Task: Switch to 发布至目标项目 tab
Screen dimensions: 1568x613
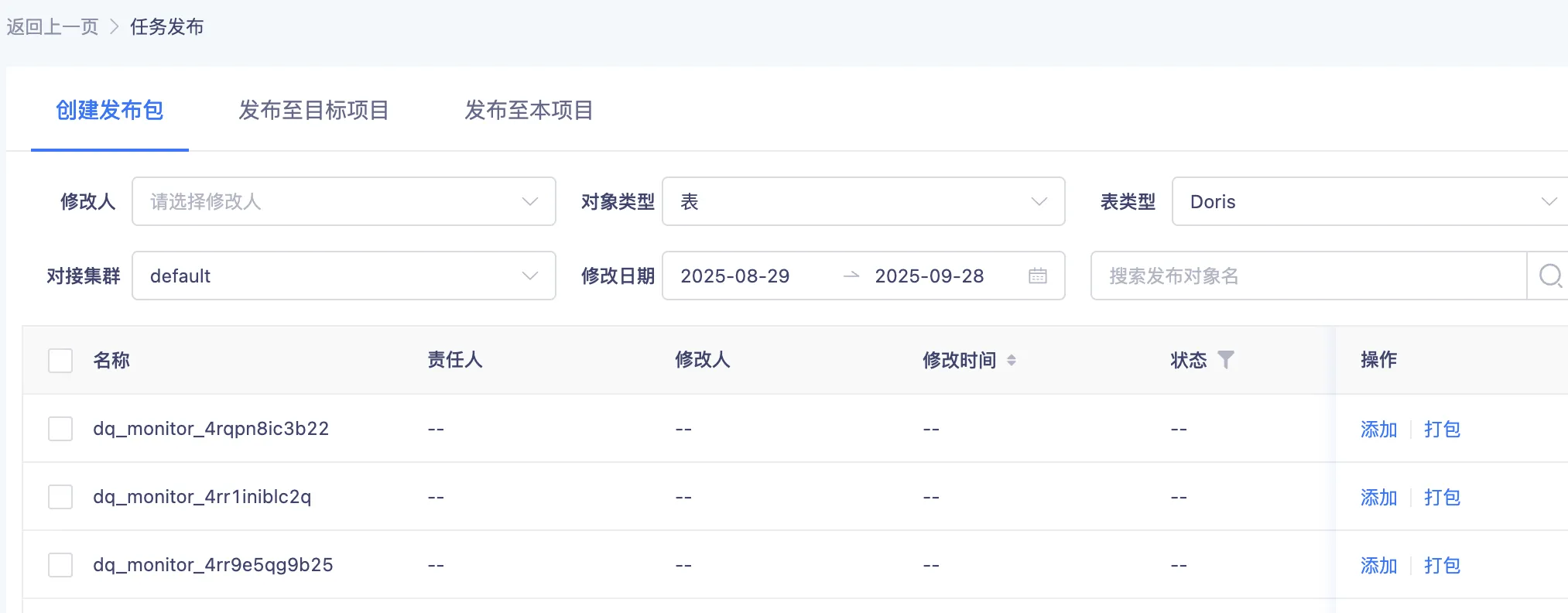Action: coord(313,110)
